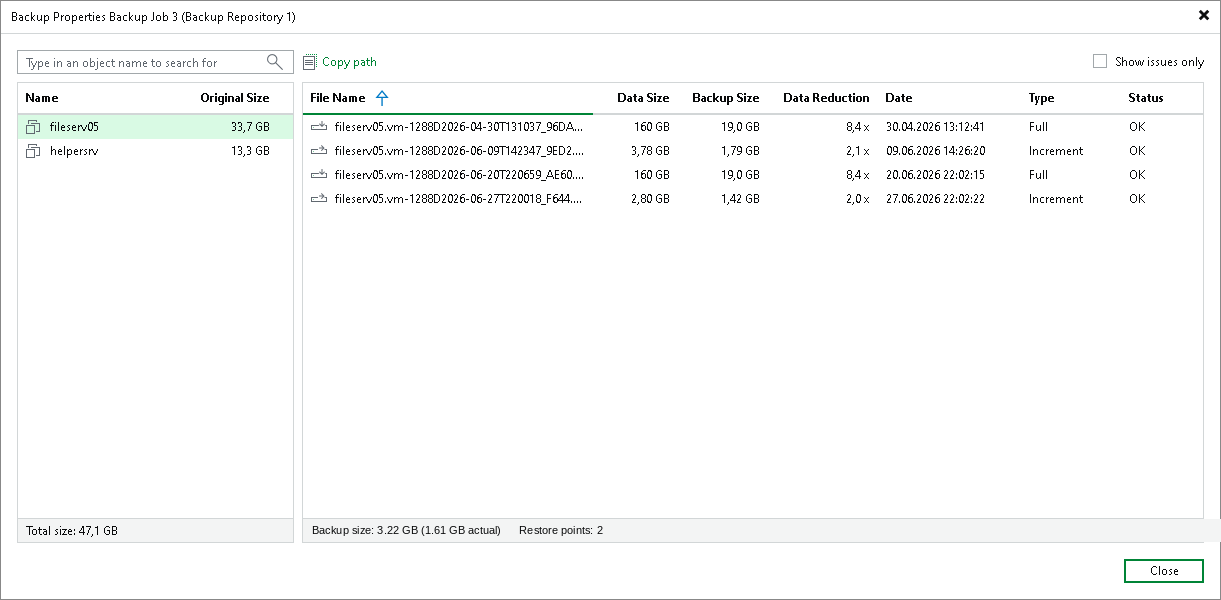Click the file icon of the 06-09T142347 backup

coord(319,151)
